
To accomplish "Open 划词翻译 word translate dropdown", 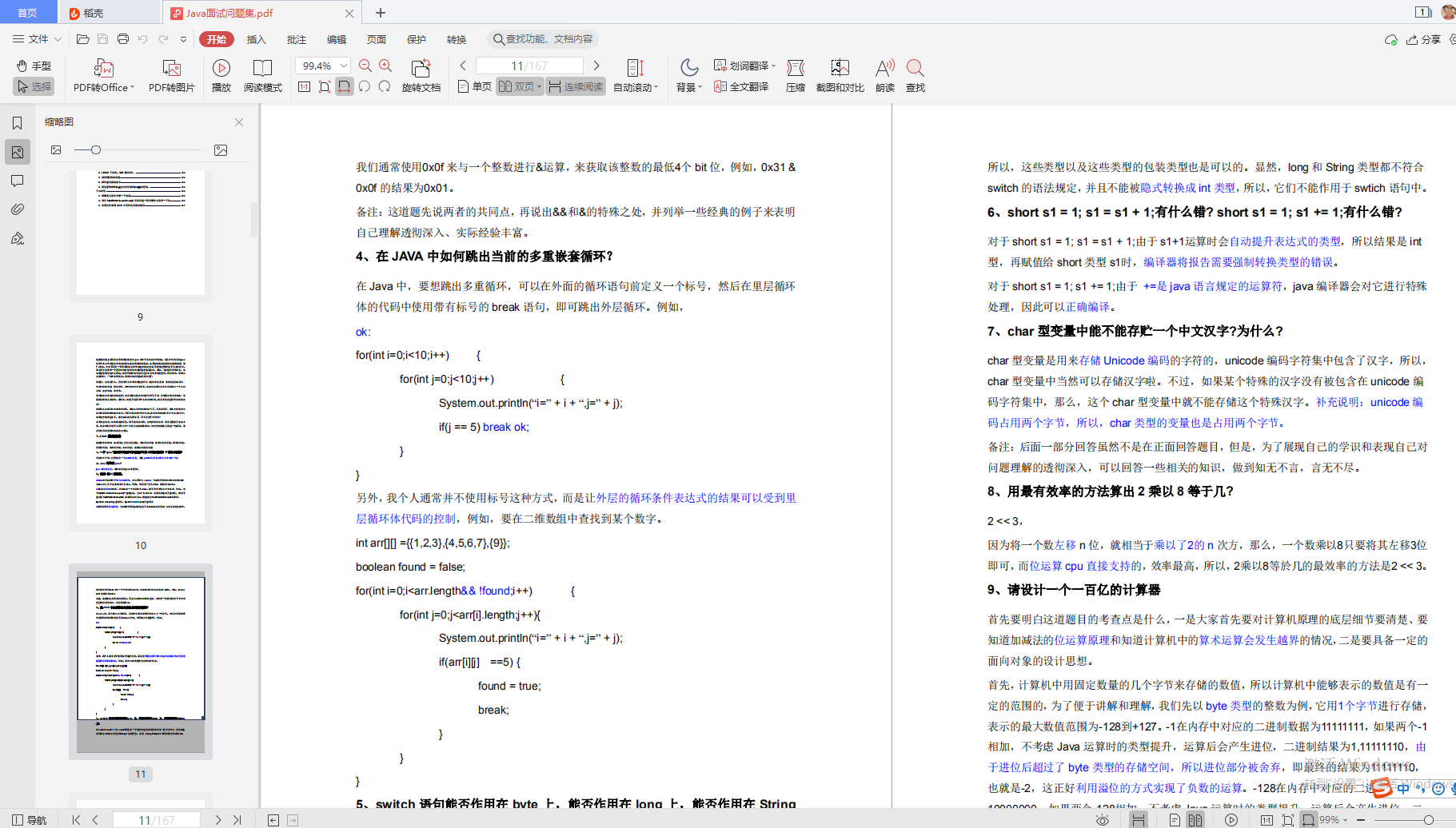I will 744,66.
